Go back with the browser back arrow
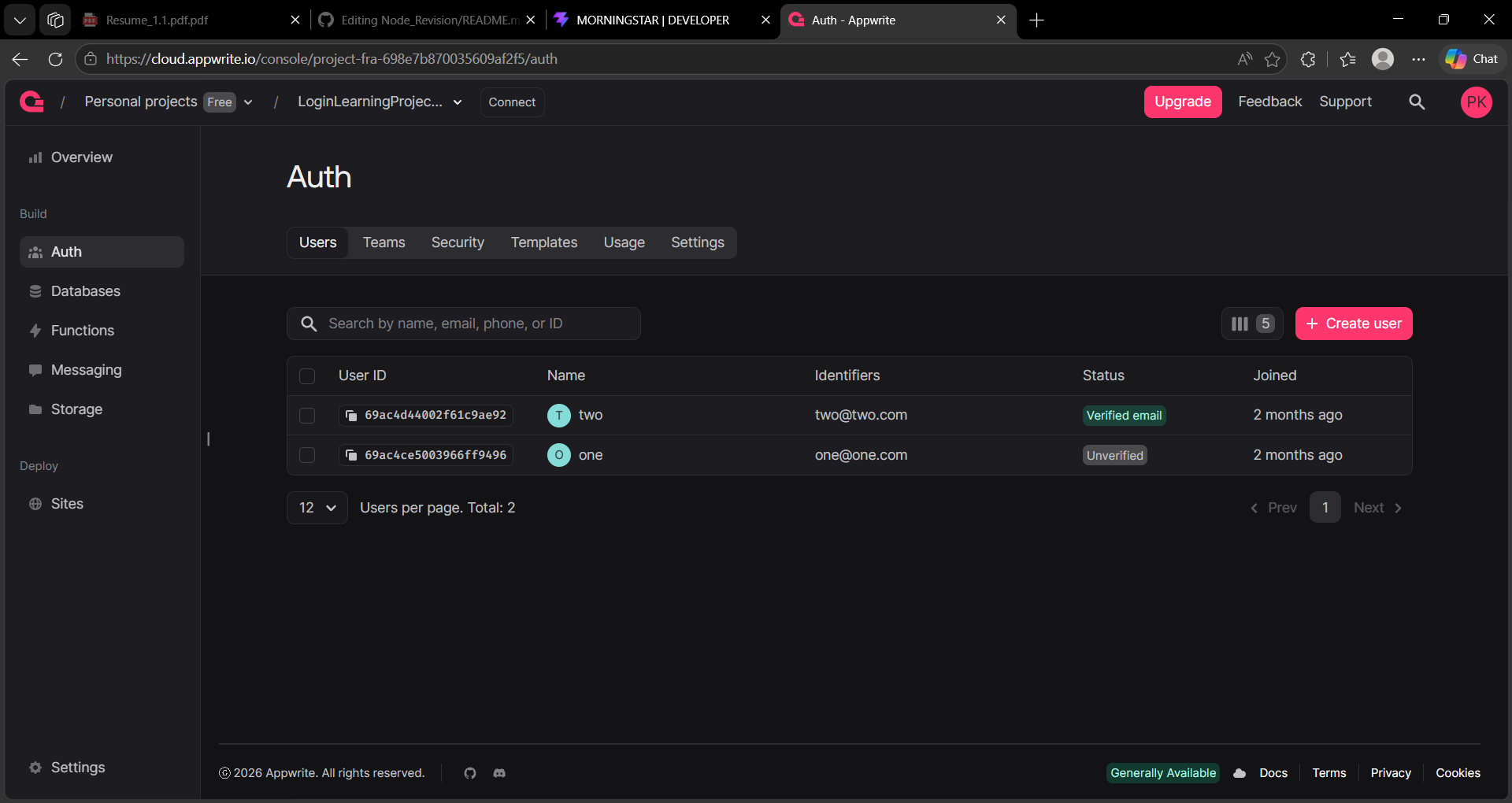This screenshot has height=803, width=1512. coord(20,59)
